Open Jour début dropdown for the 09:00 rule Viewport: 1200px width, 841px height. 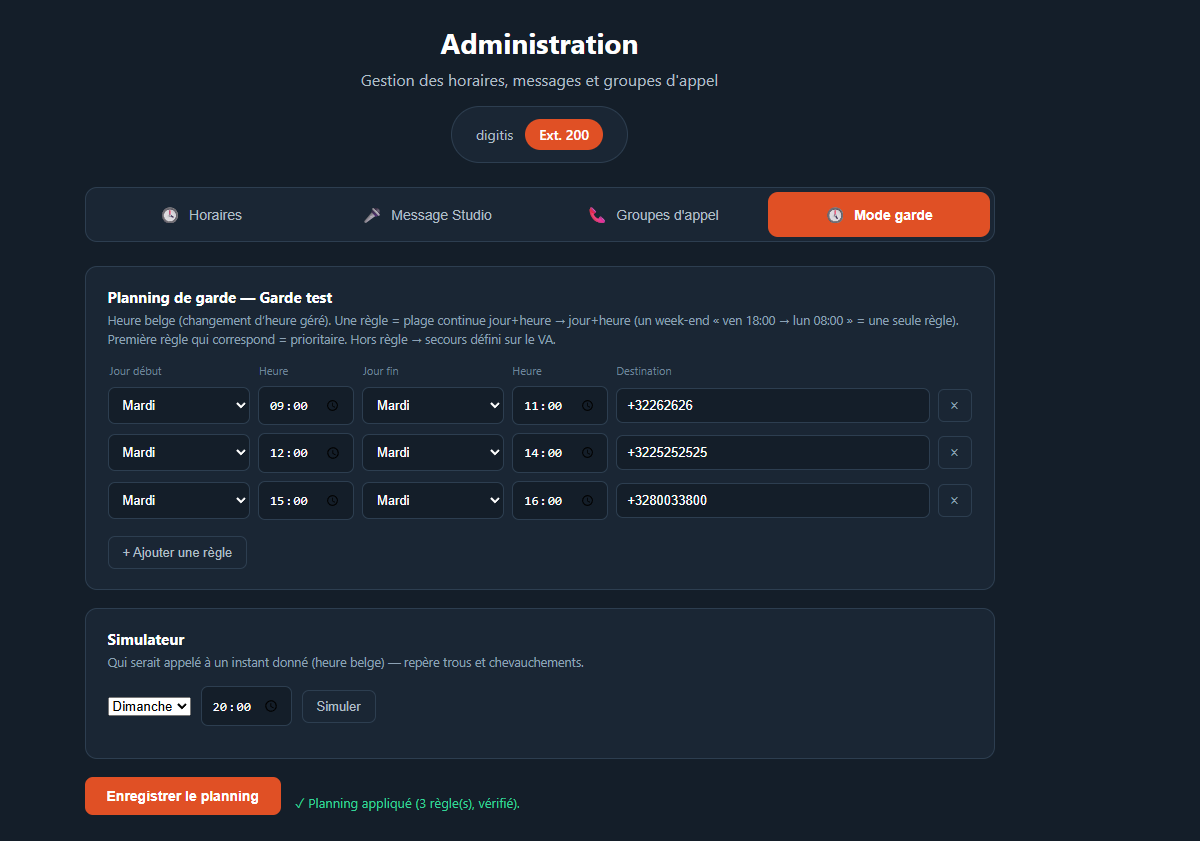tap(179, 406)
